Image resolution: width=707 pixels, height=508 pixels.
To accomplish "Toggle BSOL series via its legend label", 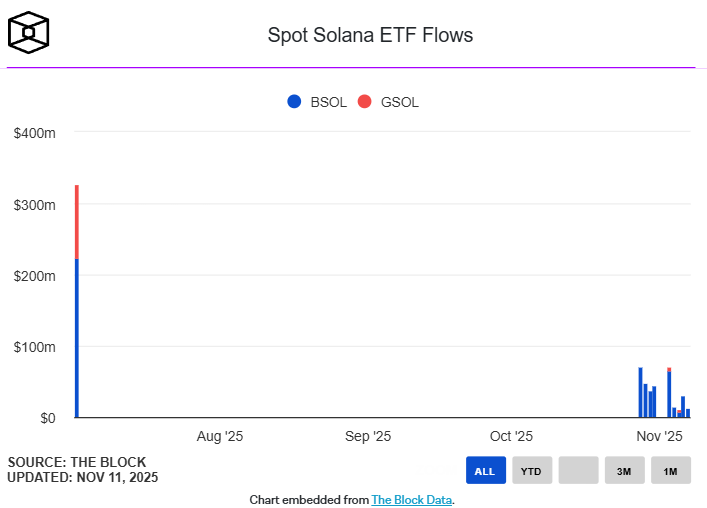I will coord(328,102).
